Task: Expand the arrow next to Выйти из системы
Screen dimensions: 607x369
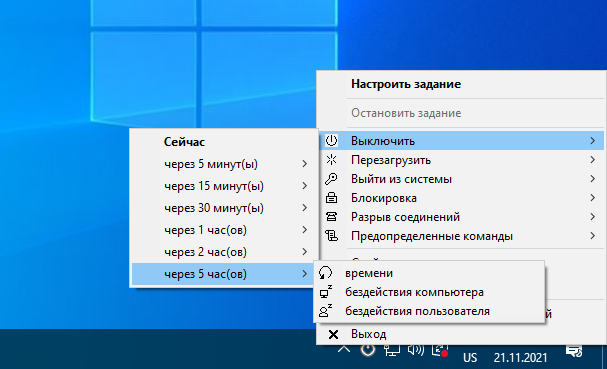Action: tap(593, 178)
